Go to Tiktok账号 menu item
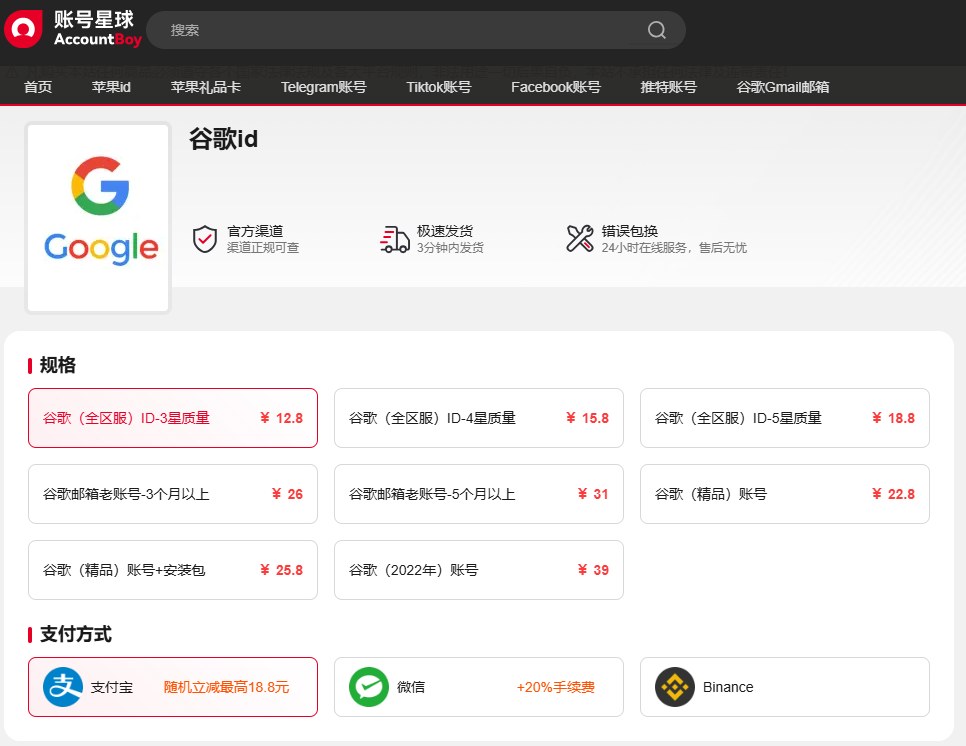The image size is (966, 746). coord(439,87)
